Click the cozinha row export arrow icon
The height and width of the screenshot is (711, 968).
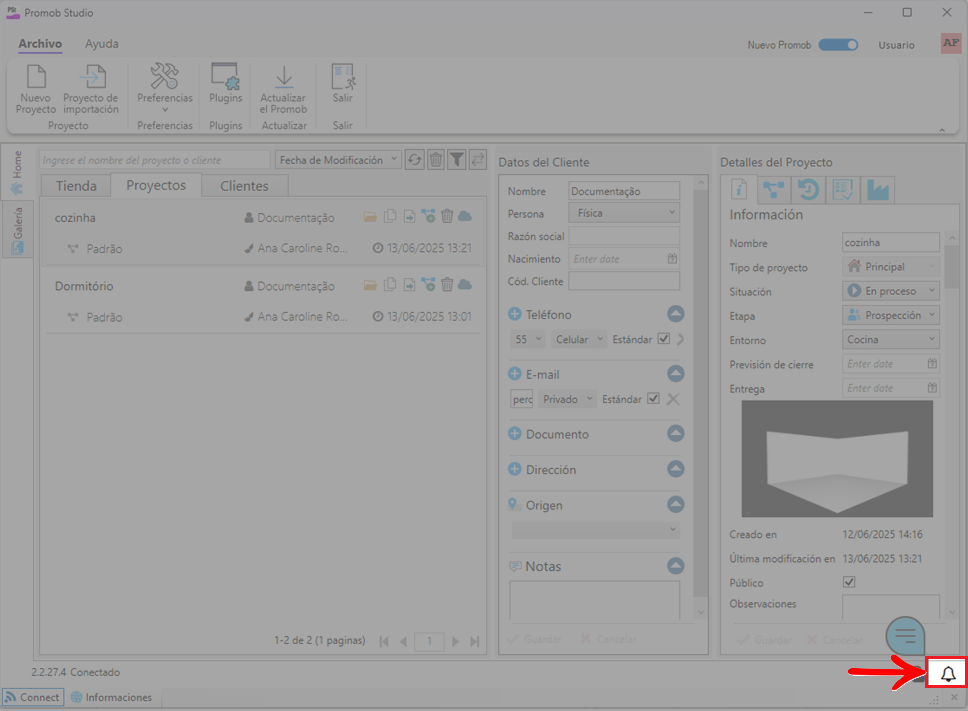[x=409, y=216]
